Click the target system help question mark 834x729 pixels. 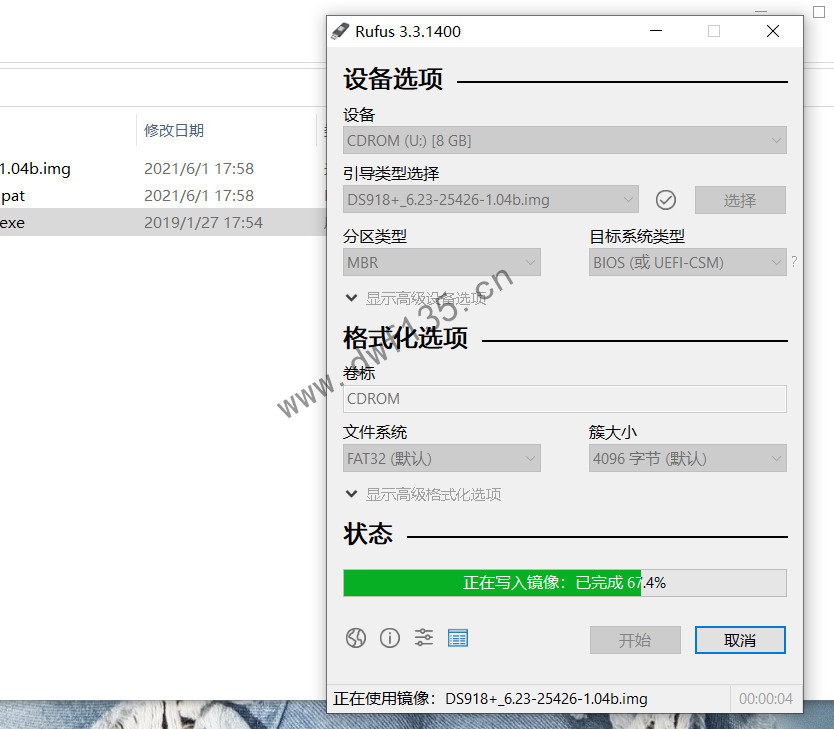coord(794,262)
